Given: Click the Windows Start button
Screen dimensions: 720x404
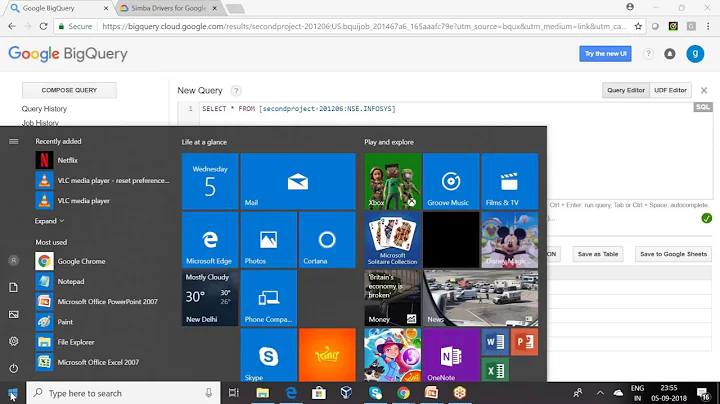Looking at the screenshot, I should tap(12, 393).
